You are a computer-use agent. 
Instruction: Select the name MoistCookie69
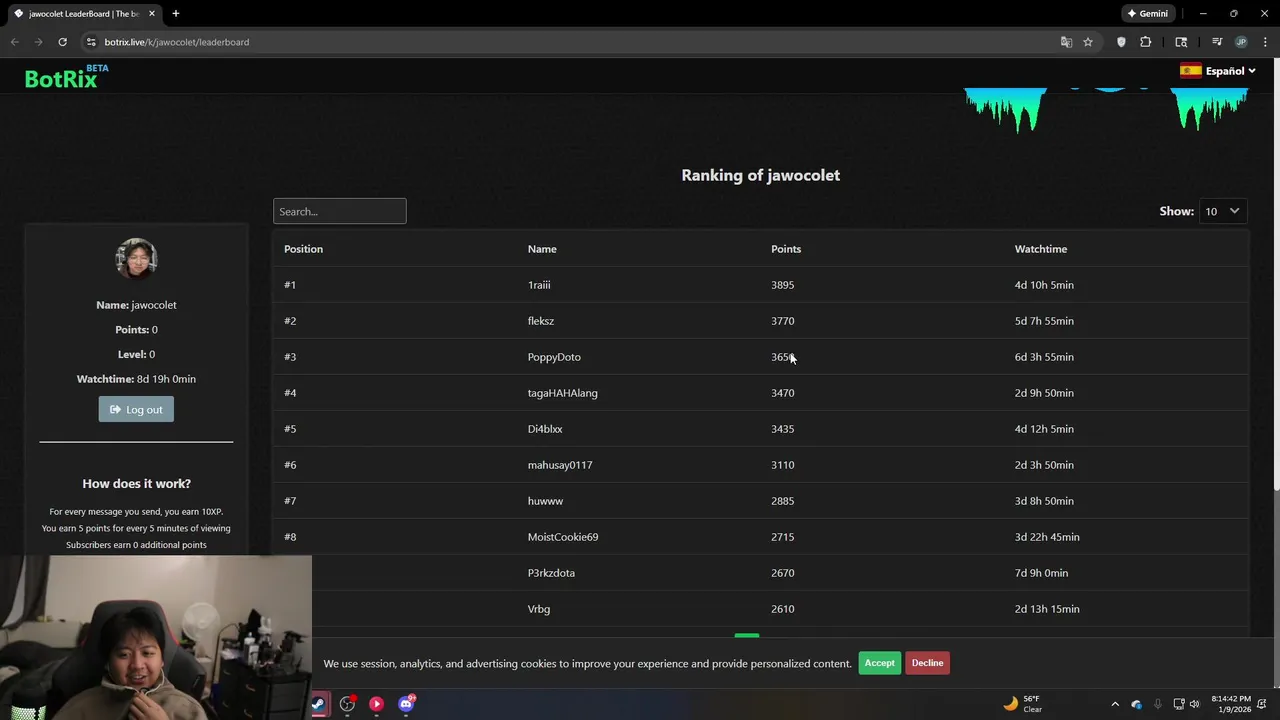coord(563,537)
